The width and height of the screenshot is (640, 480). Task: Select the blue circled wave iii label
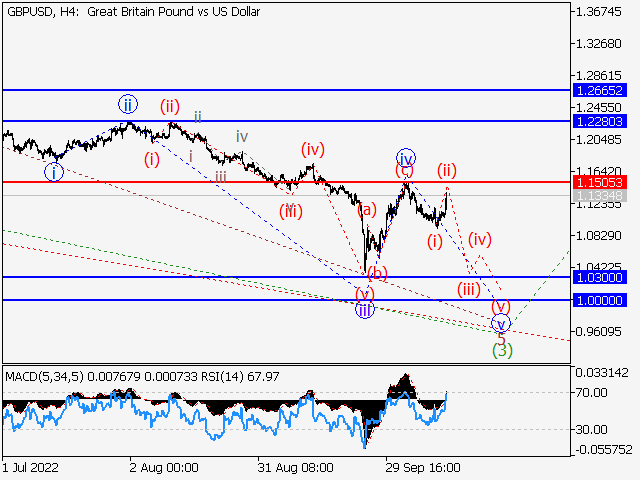(x=364, y=310)
